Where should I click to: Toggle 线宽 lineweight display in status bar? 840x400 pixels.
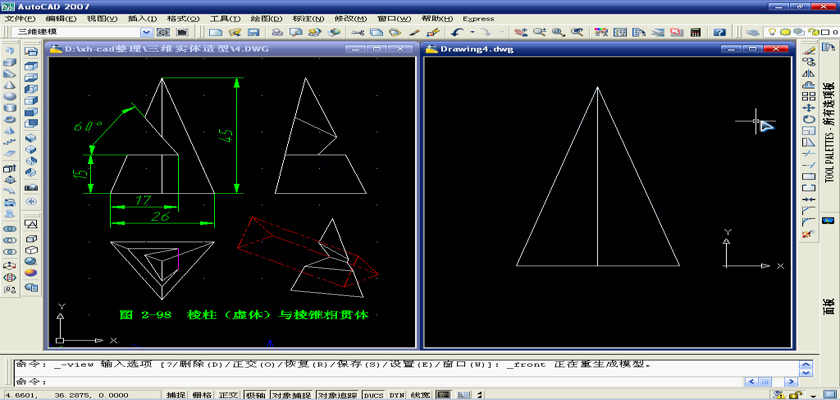click(x=421, y=395)
